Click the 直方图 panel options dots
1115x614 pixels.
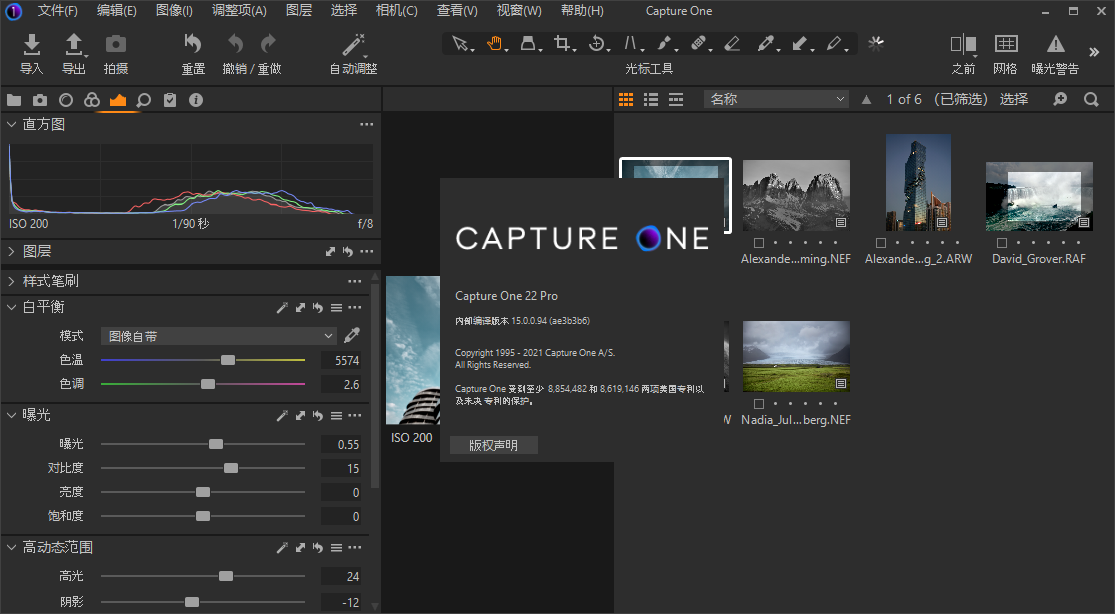coord(366,125)
